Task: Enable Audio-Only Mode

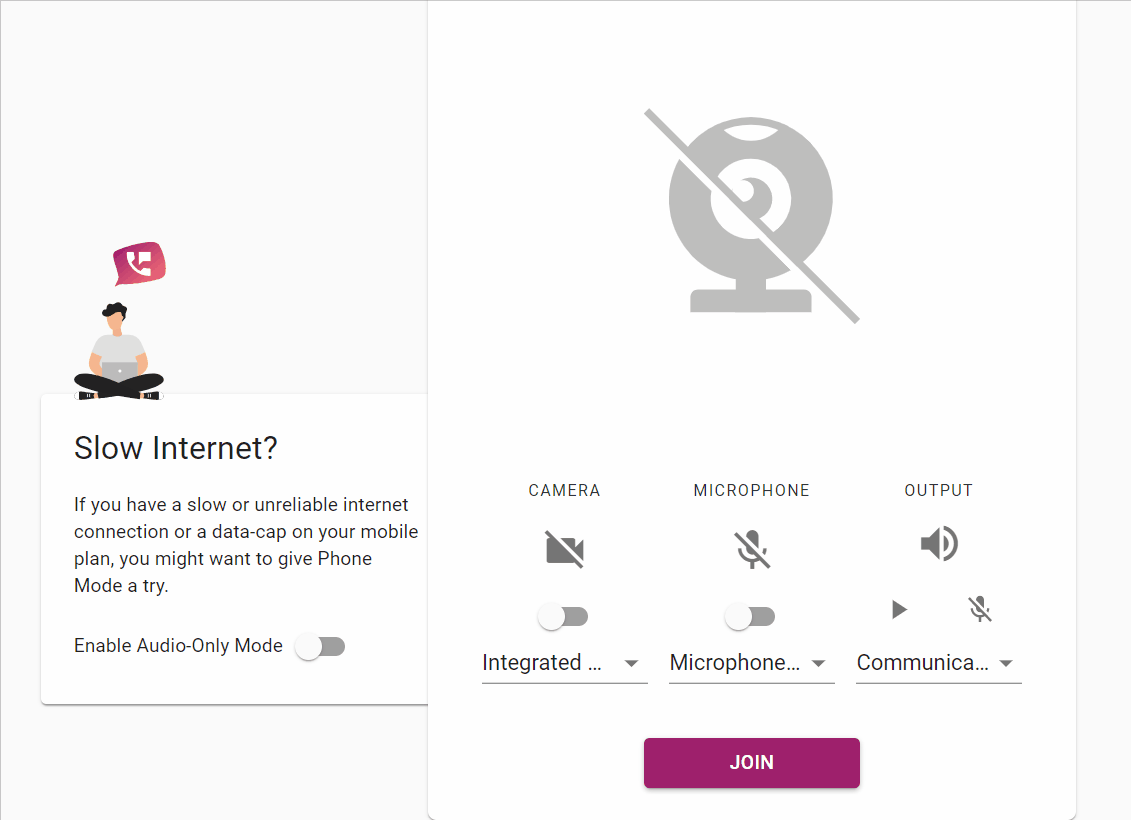Action: point(320,646)
